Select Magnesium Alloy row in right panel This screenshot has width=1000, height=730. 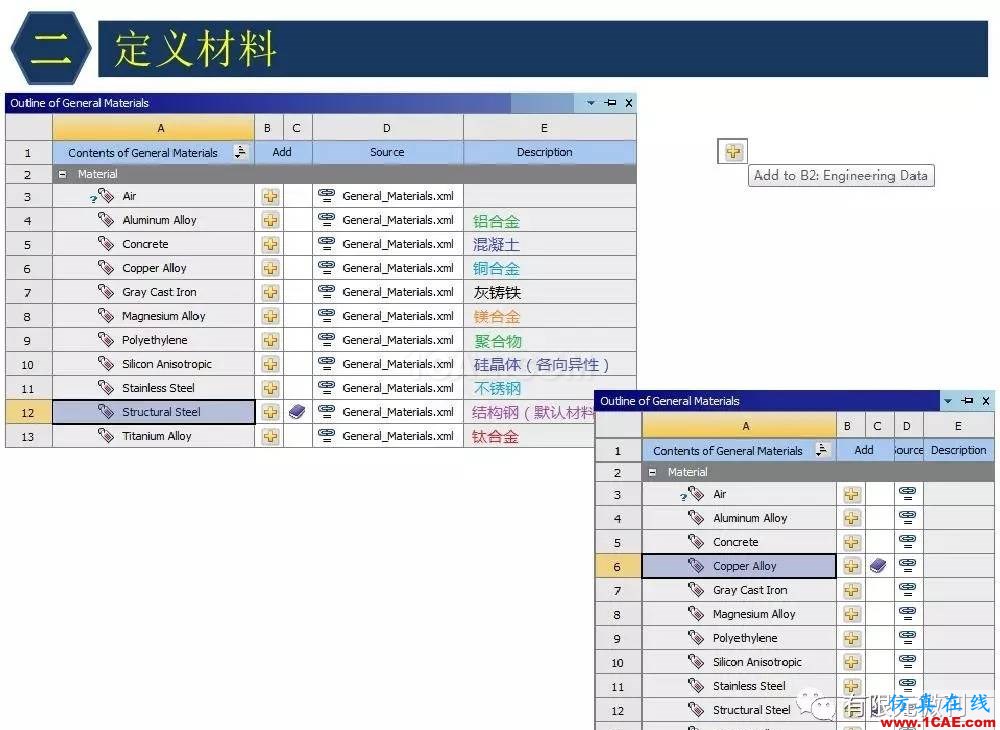click(x=739, y=614)
